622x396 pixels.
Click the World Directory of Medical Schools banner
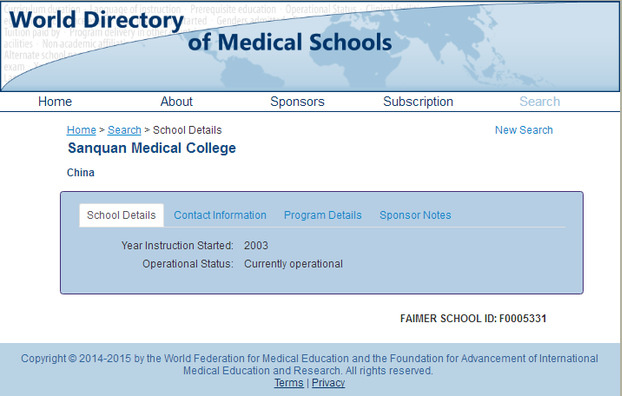coord(309,46)
